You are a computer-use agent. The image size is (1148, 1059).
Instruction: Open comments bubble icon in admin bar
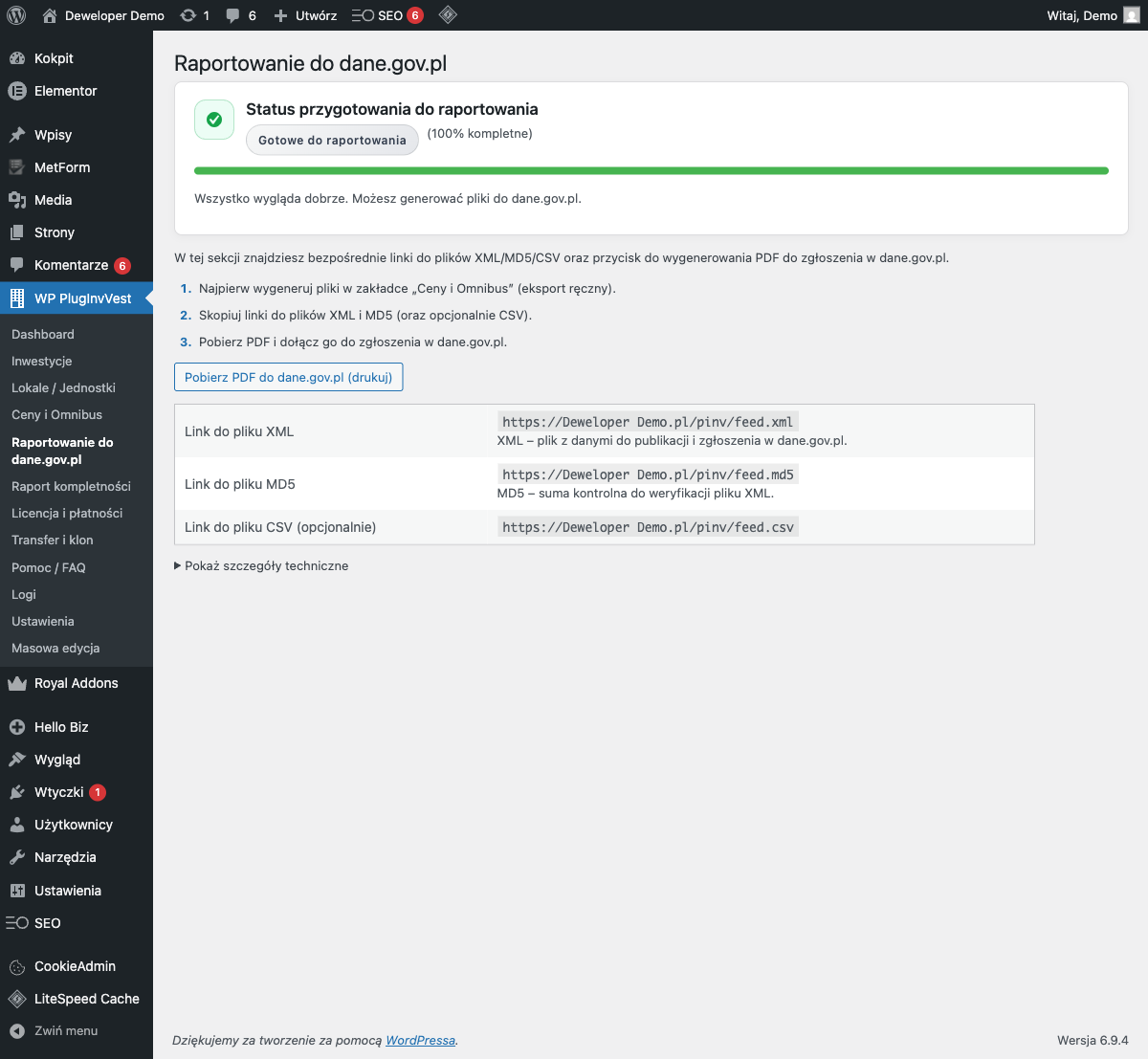click(x=233, y=15)
